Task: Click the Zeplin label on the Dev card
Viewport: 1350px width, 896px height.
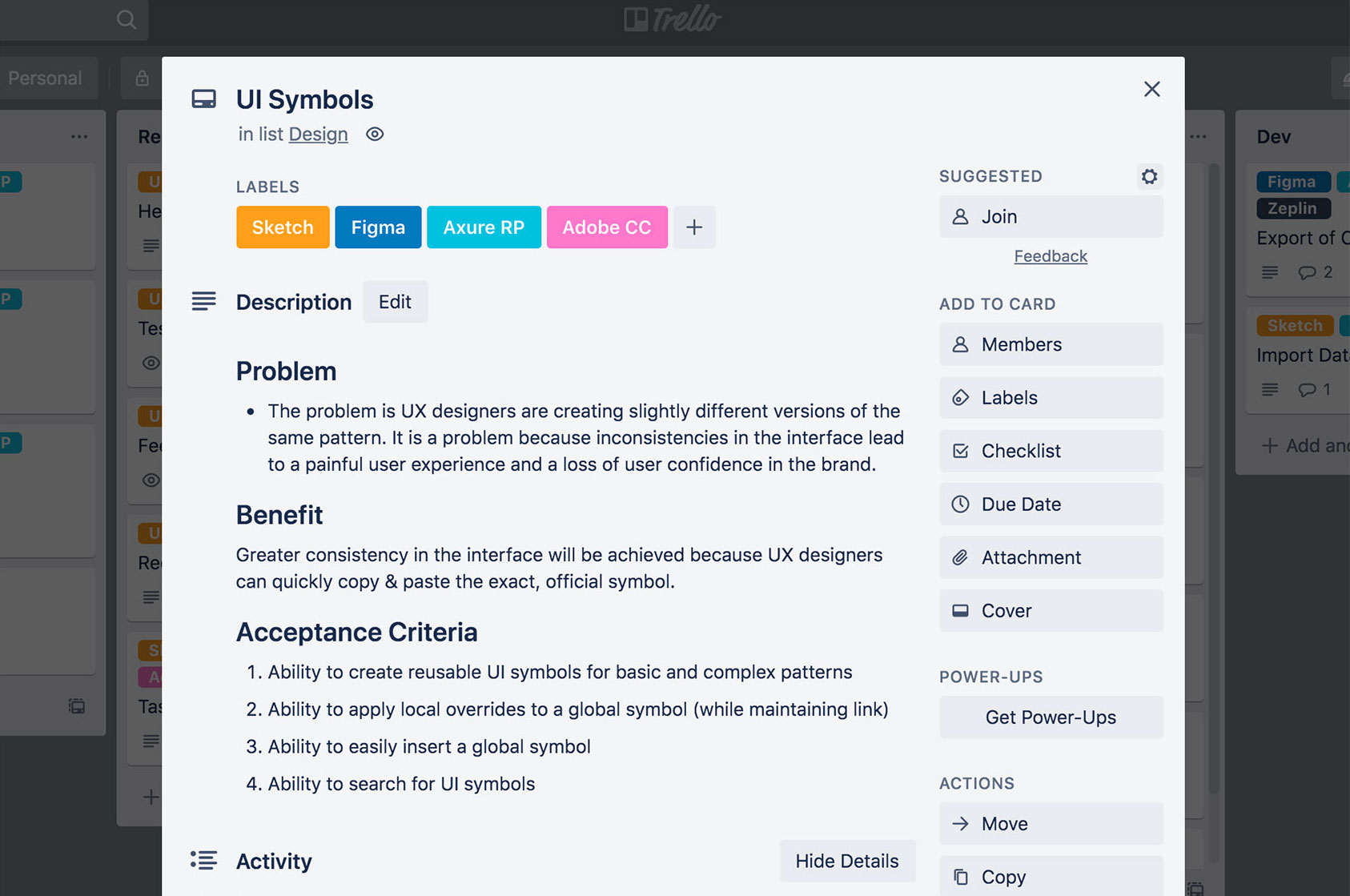Action: click(1293, 208)
